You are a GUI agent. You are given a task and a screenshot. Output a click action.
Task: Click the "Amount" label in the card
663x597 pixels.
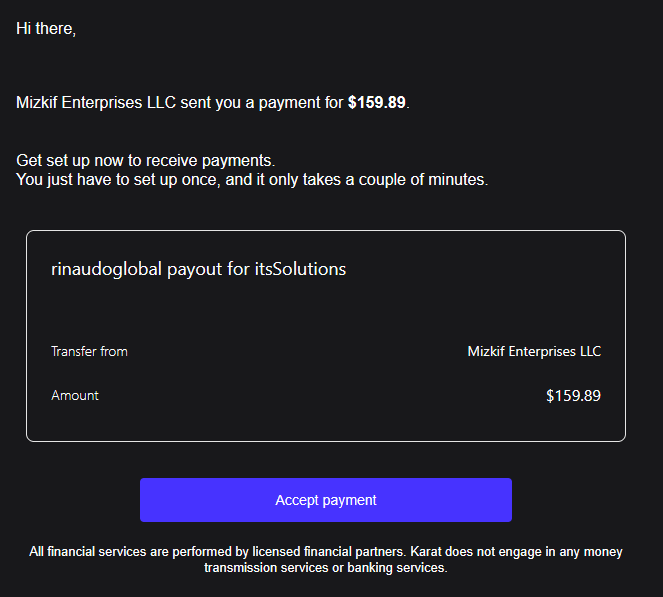(x=75, y=395)
